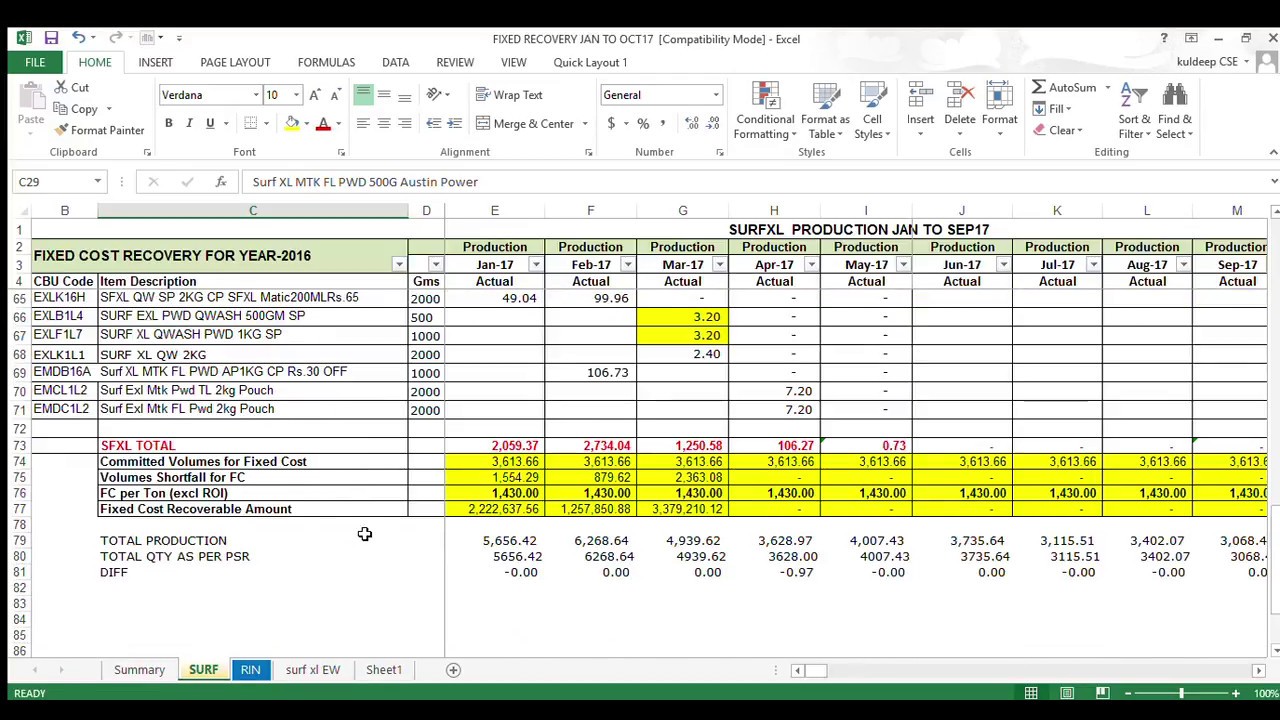The image size is (1280, 720).
Task: Apply Percent Style format
Action: (643, 124)
